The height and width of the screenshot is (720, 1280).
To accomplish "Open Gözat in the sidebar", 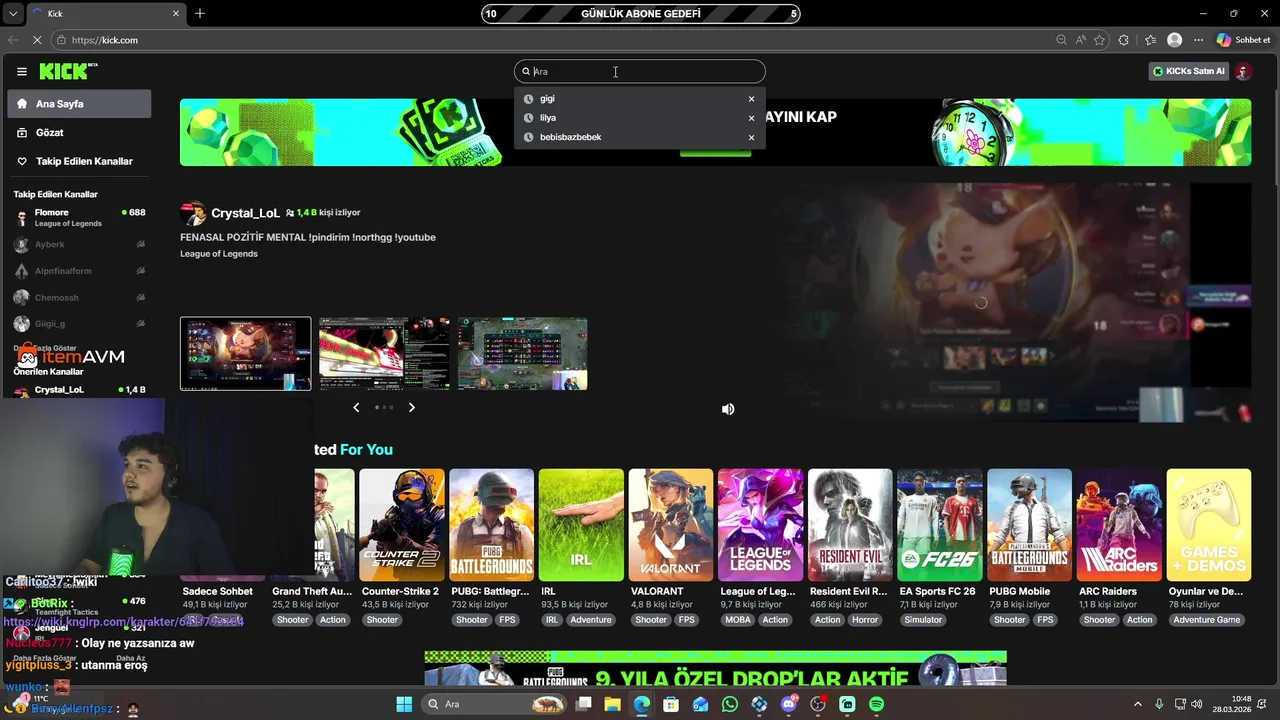I will [x=79, y=132].
